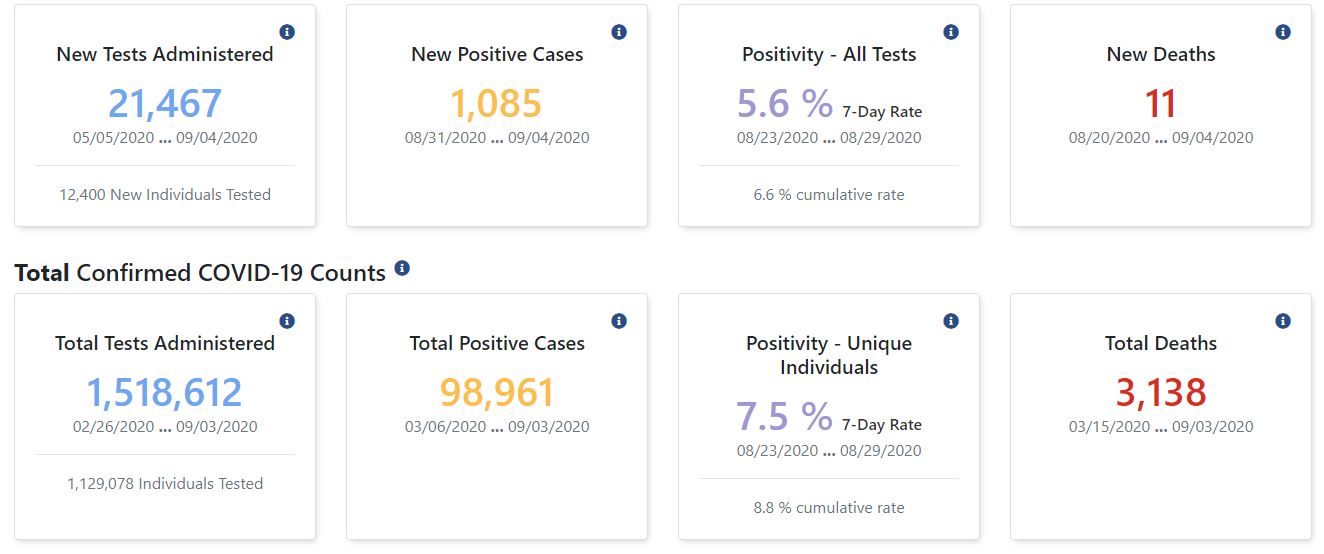The height and width of the screenshot is (554, 1324).
Task: Click the New Deaths info icon
Action: point(1283,32)
